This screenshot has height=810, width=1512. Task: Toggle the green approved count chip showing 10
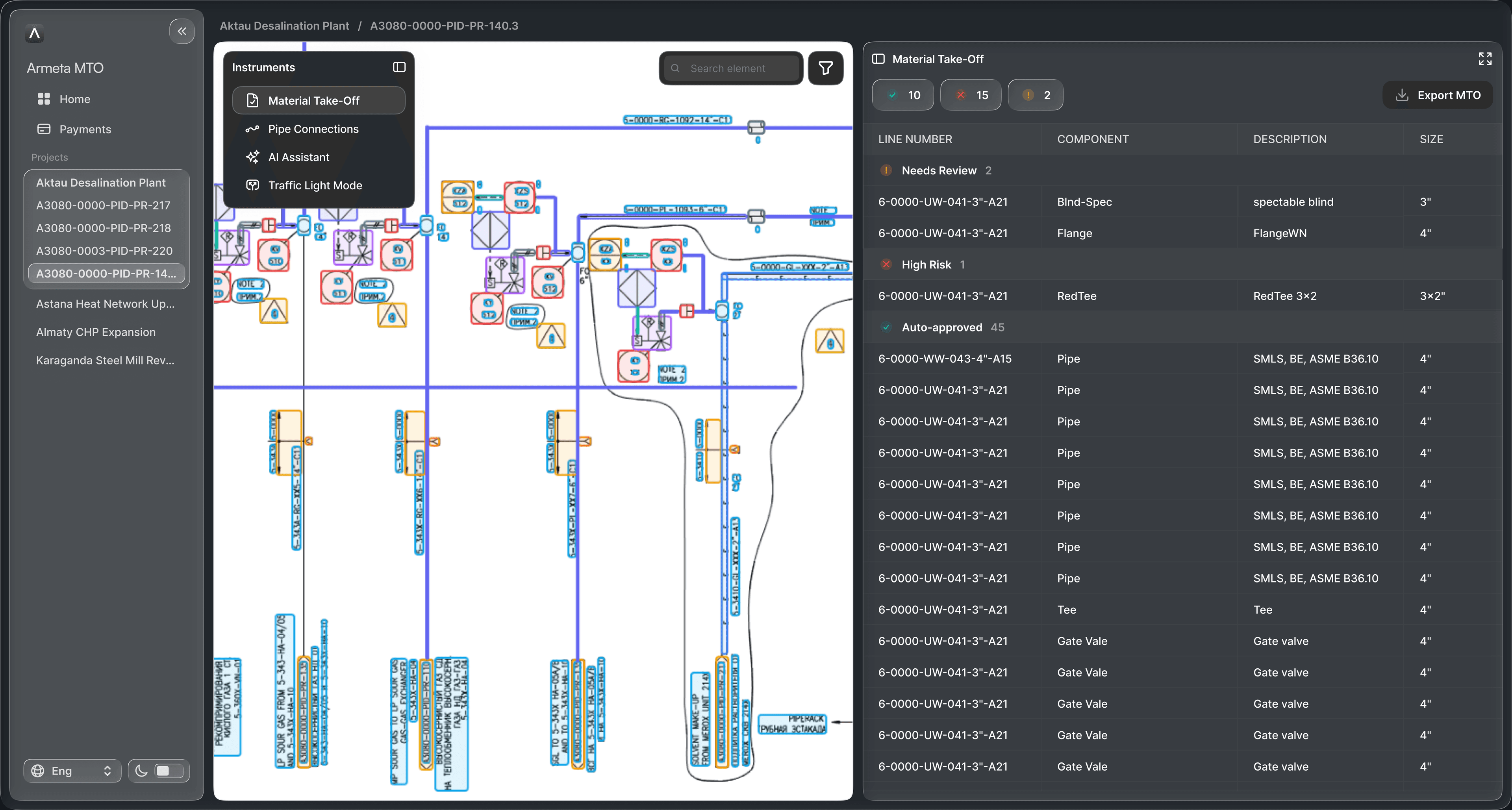pyautogui.click(x=903, y=94)
